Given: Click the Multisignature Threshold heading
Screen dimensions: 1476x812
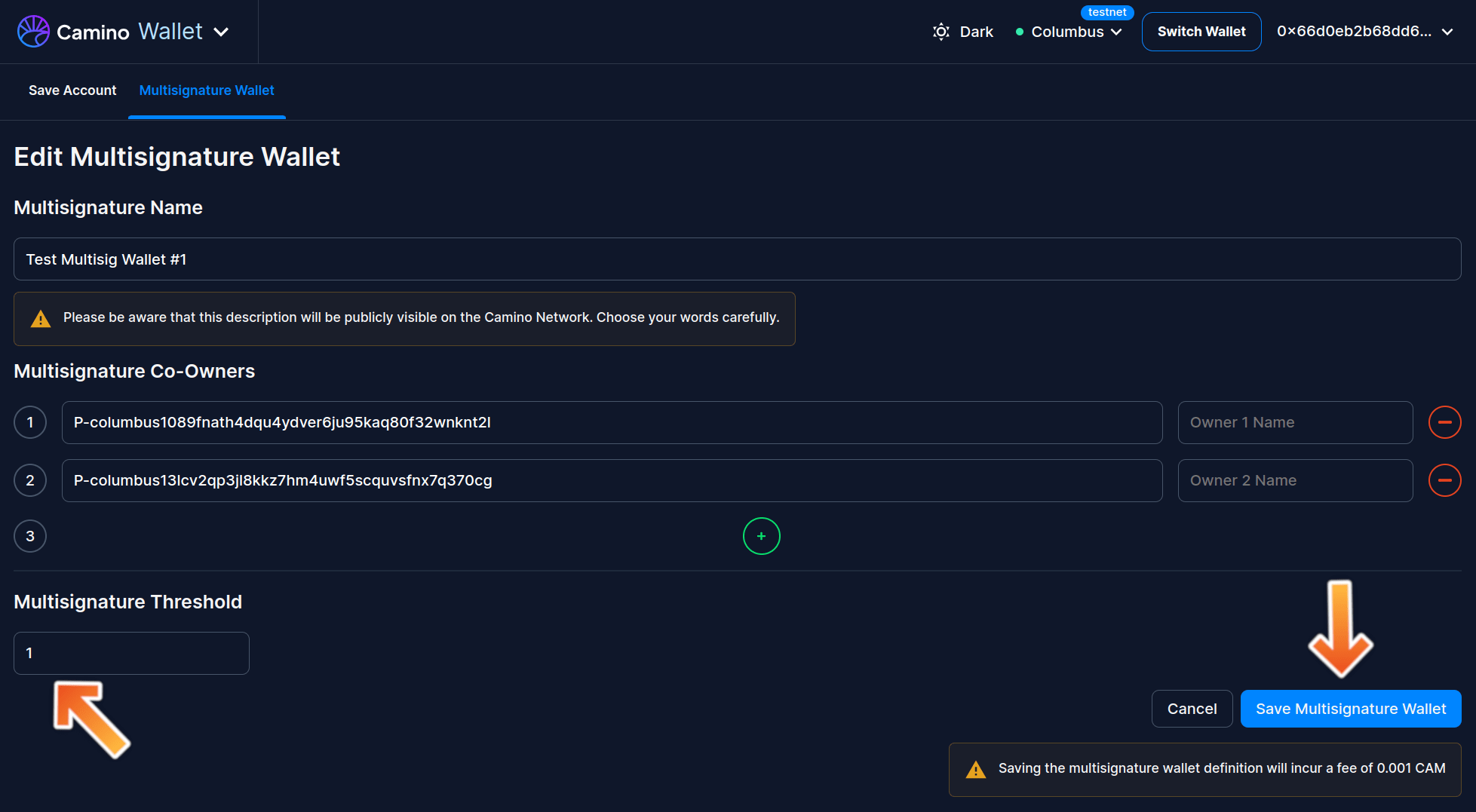Looking at the screenshot, I should coord(128,602).
